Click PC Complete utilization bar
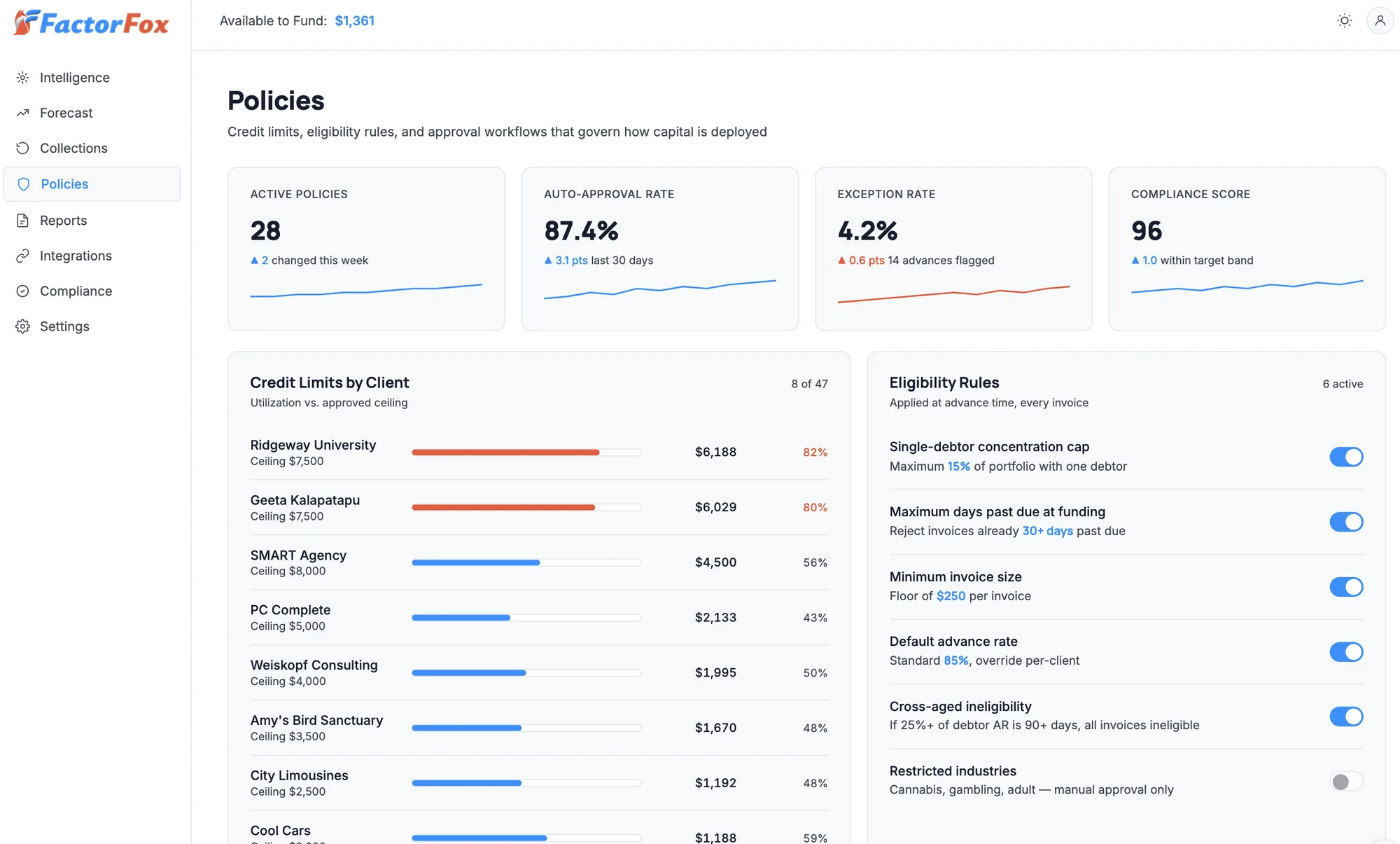1400x844 pixels. tap(526, 618)
